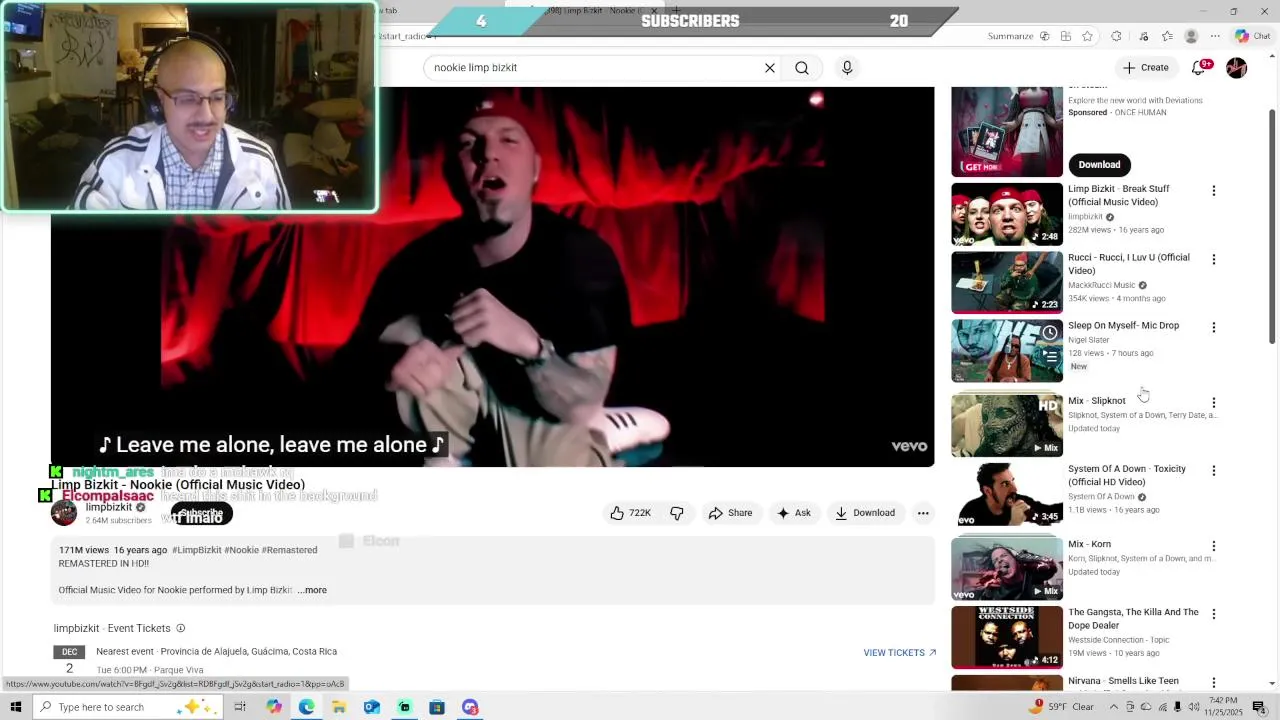The image size is (1280, 720).
Task: Open options menu for Rucci I Luv U
Action: click(1214, 259)
